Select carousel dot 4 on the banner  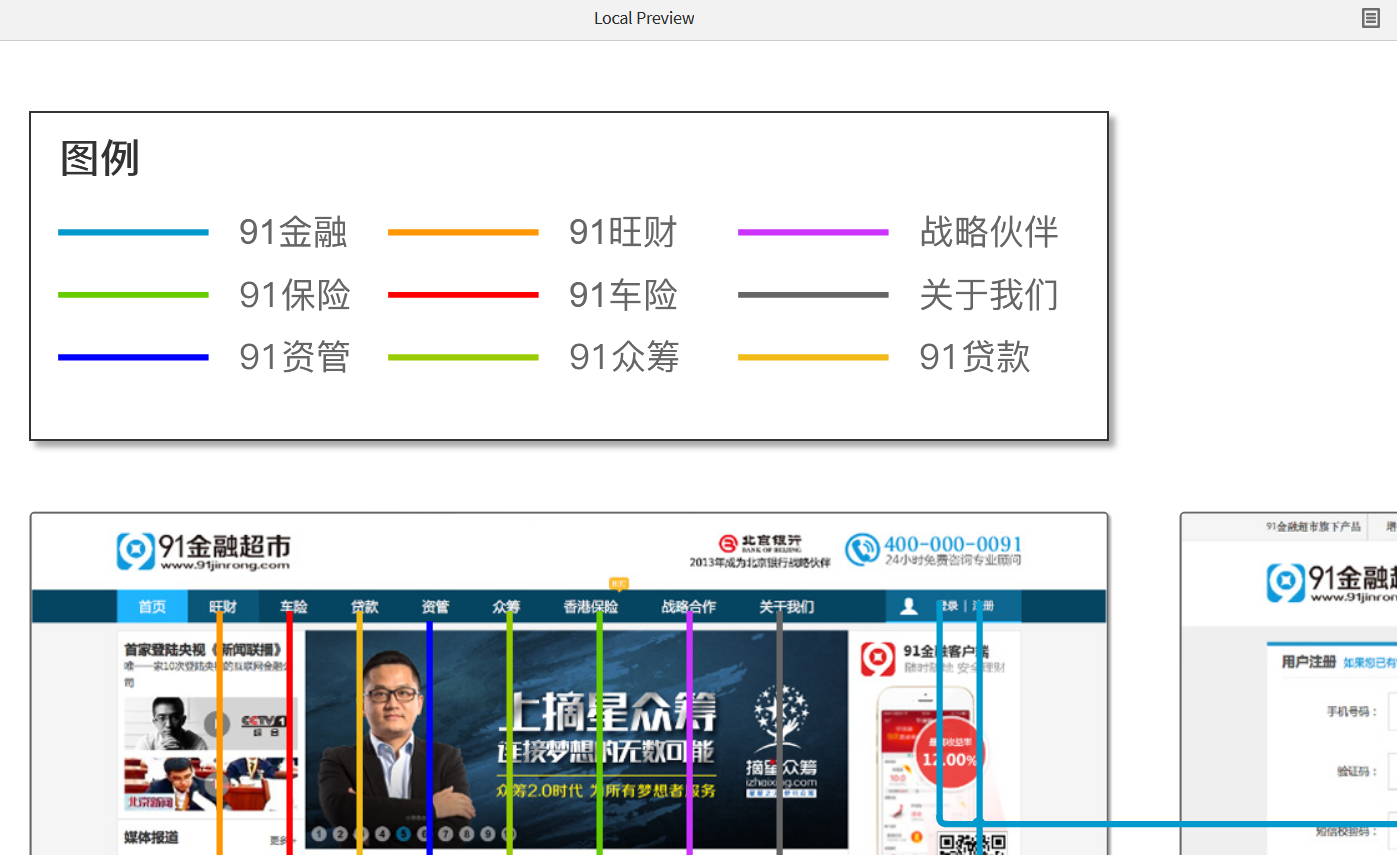[x=382, y=833]
